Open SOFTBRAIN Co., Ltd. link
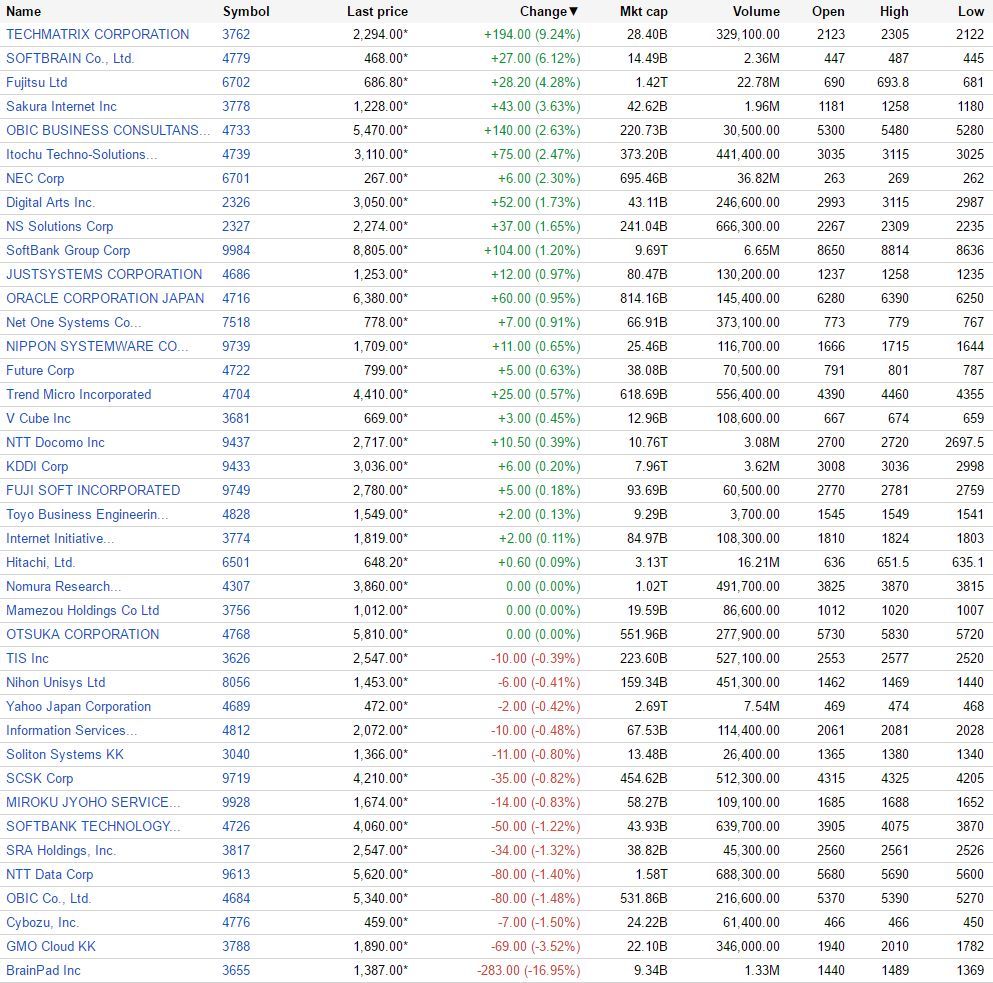This screenshot has width=993, height=983. tap(70, 58)
